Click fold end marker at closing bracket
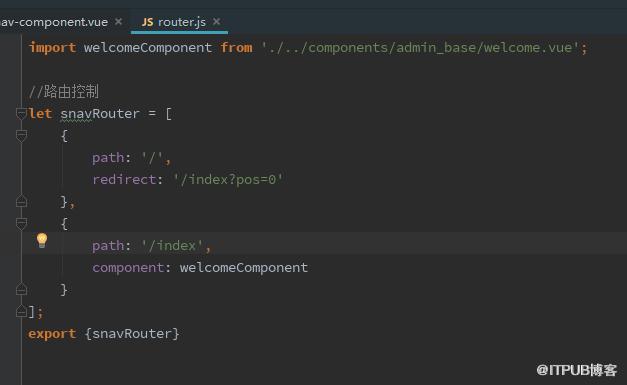Screen dimensions: 627x385 point(21,311)
